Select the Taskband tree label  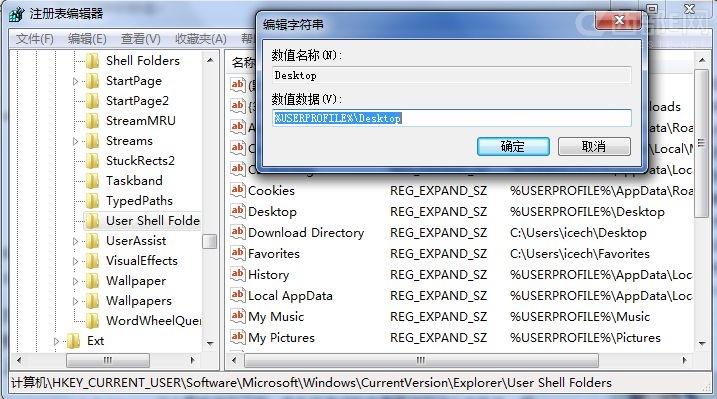[x=134, y=181]
